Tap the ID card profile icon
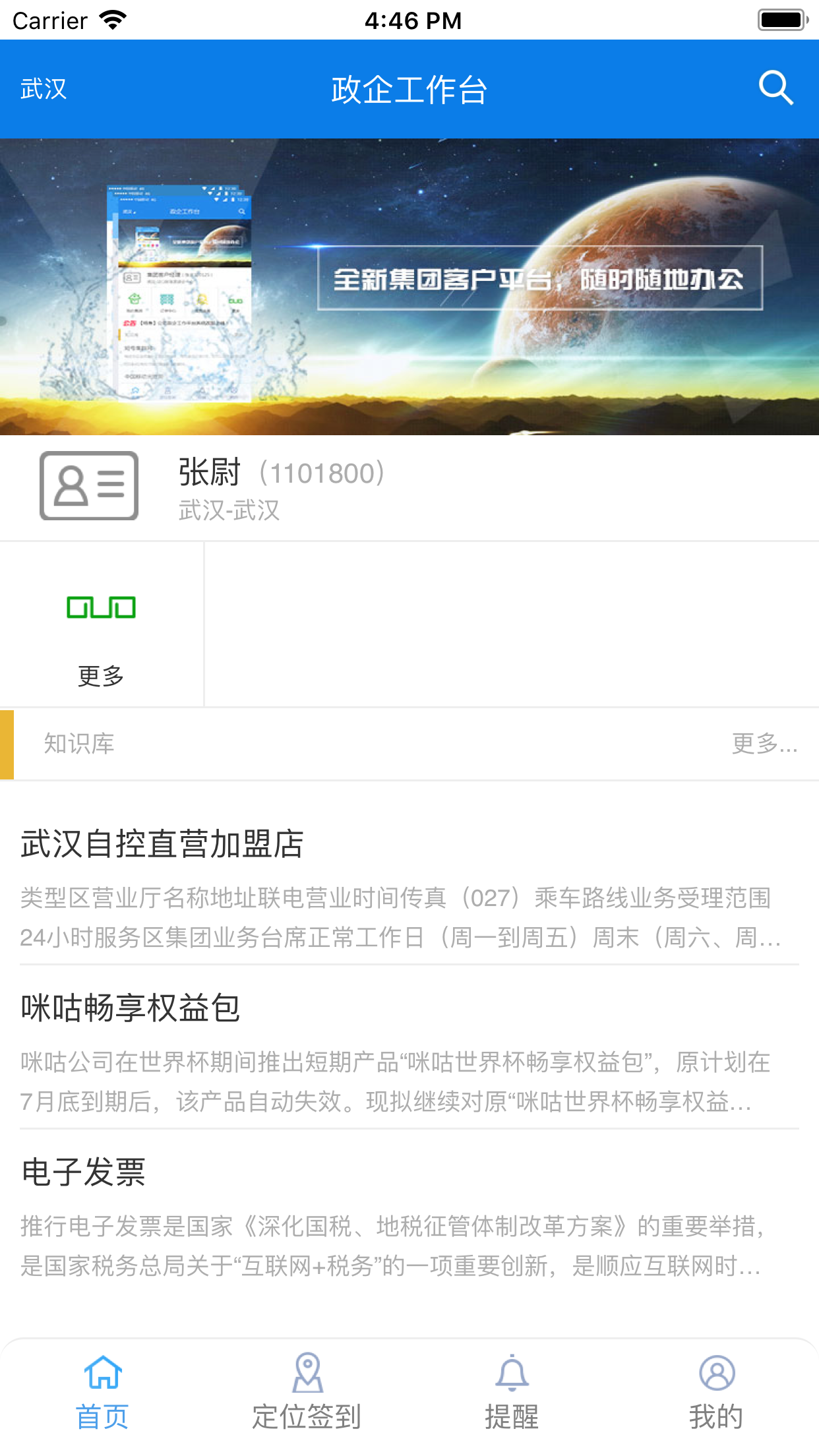The image size is (819, 1456). click(x=89, y=486)
